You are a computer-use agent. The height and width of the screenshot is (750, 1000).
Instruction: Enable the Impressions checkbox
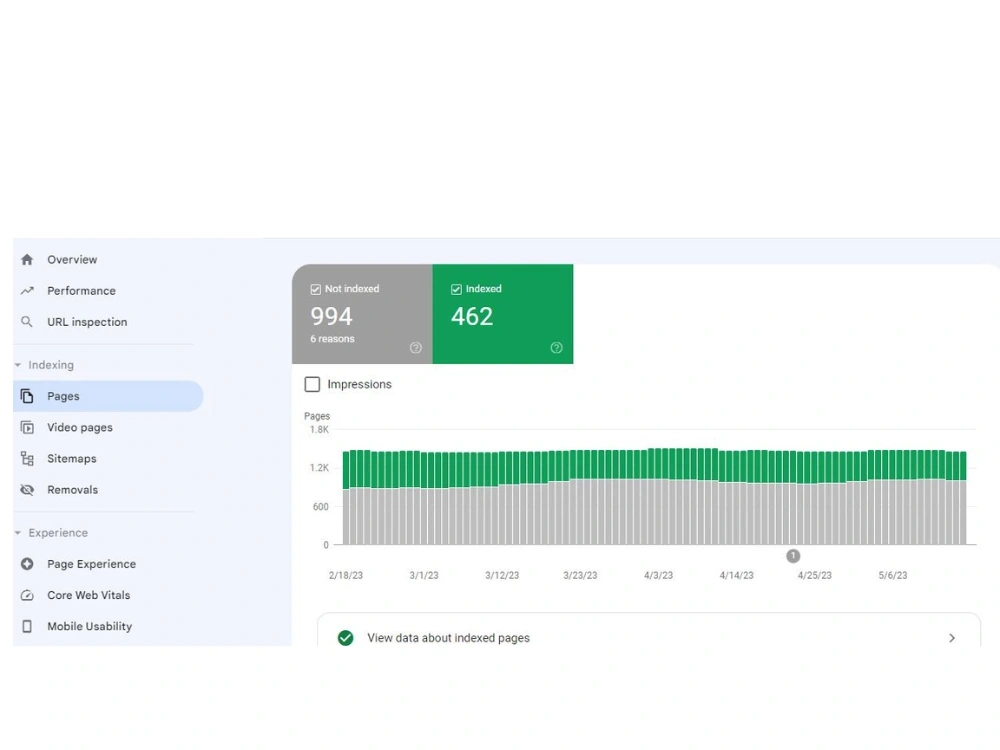(x=312, y=384)
